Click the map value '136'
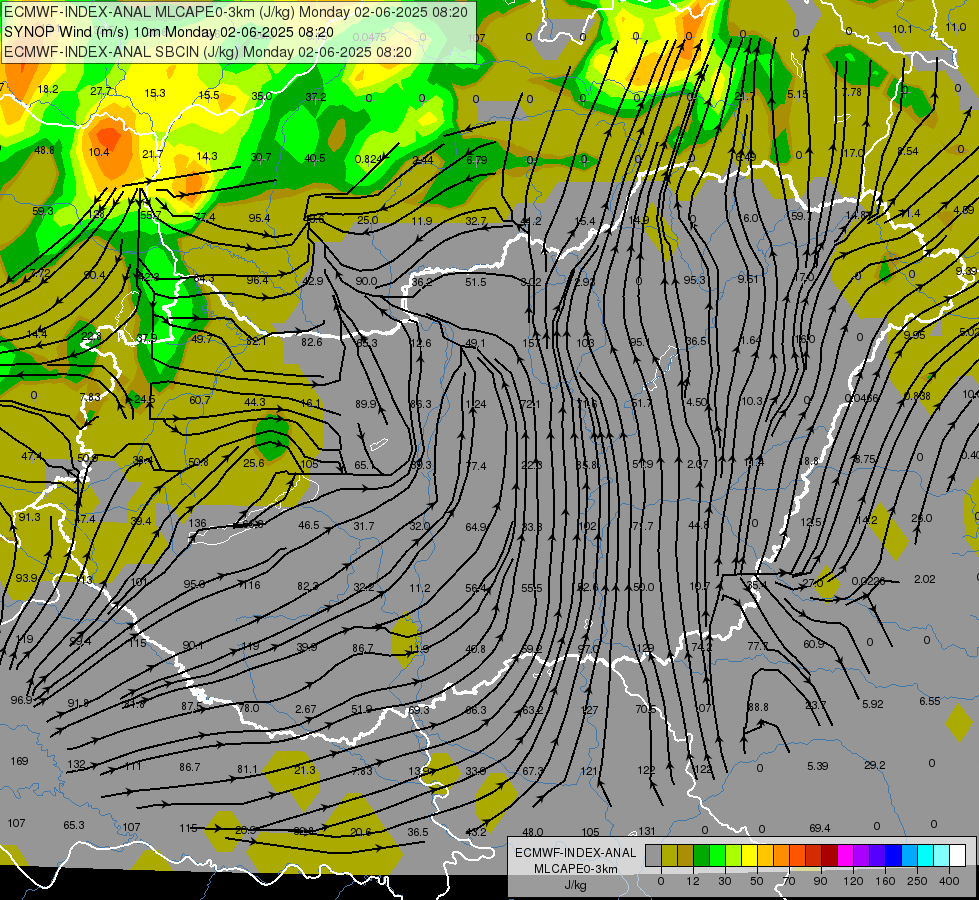The width and height of the screenshot is (979, 900). [197, 523]
